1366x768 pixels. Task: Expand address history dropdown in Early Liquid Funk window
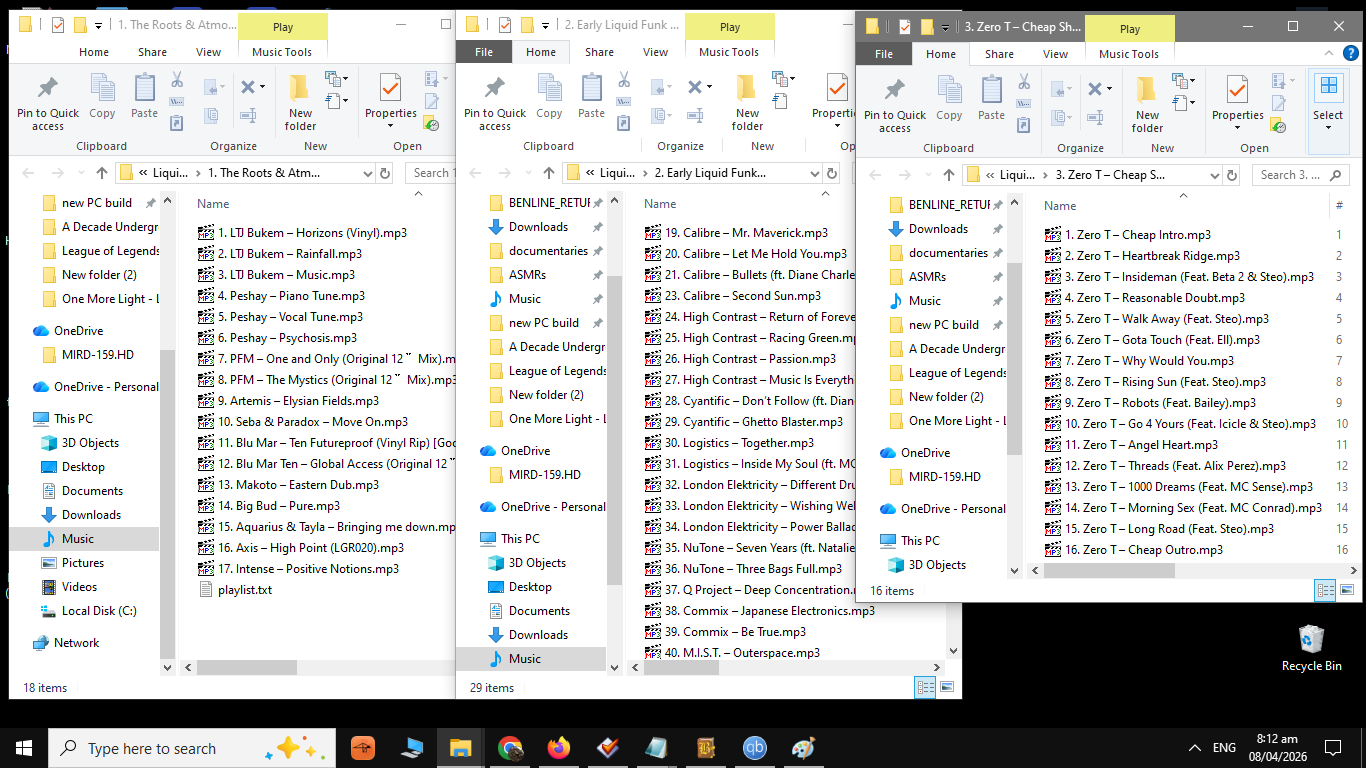pos(813,173)
